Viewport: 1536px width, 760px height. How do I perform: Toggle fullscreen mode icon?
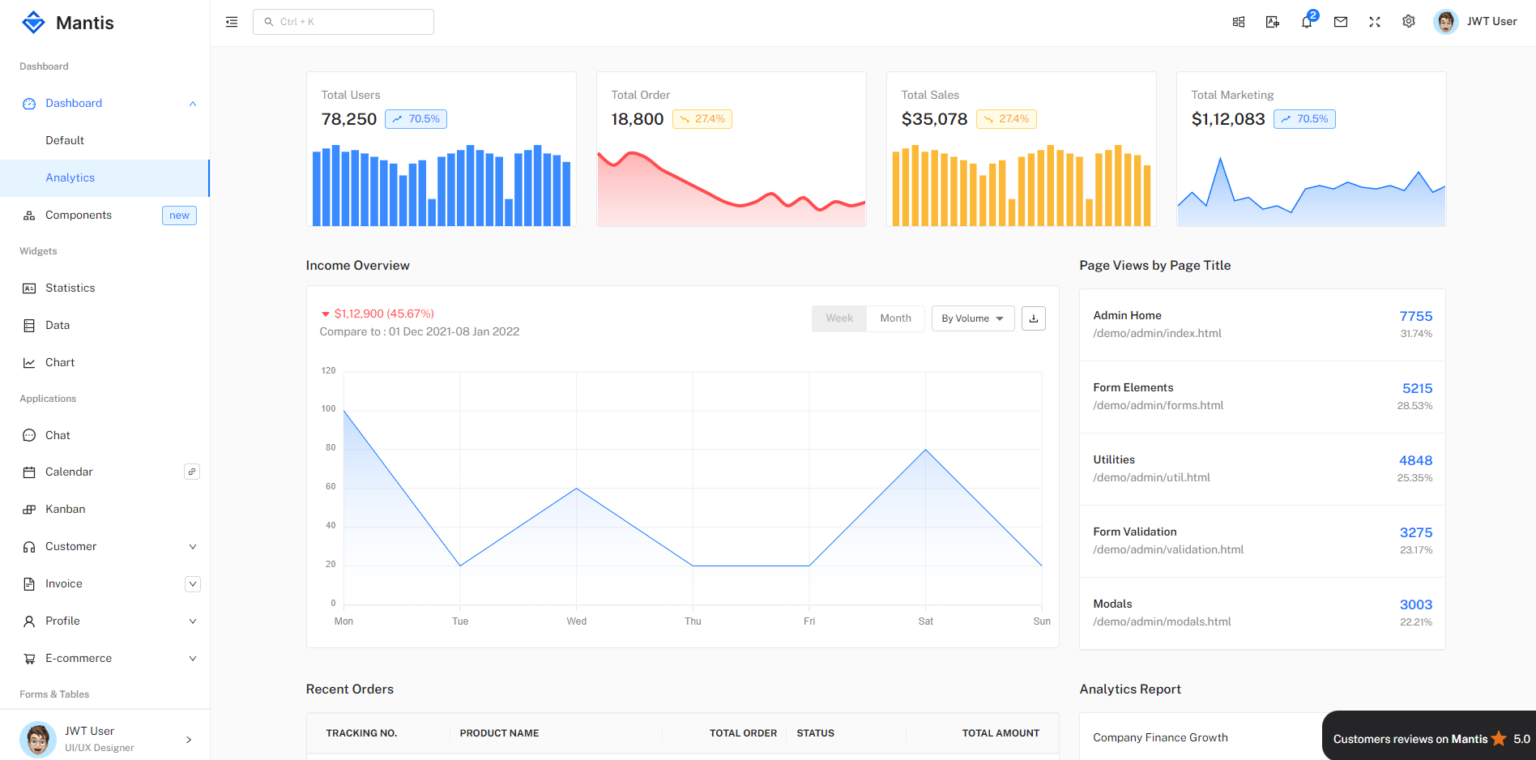(1374, 22)
